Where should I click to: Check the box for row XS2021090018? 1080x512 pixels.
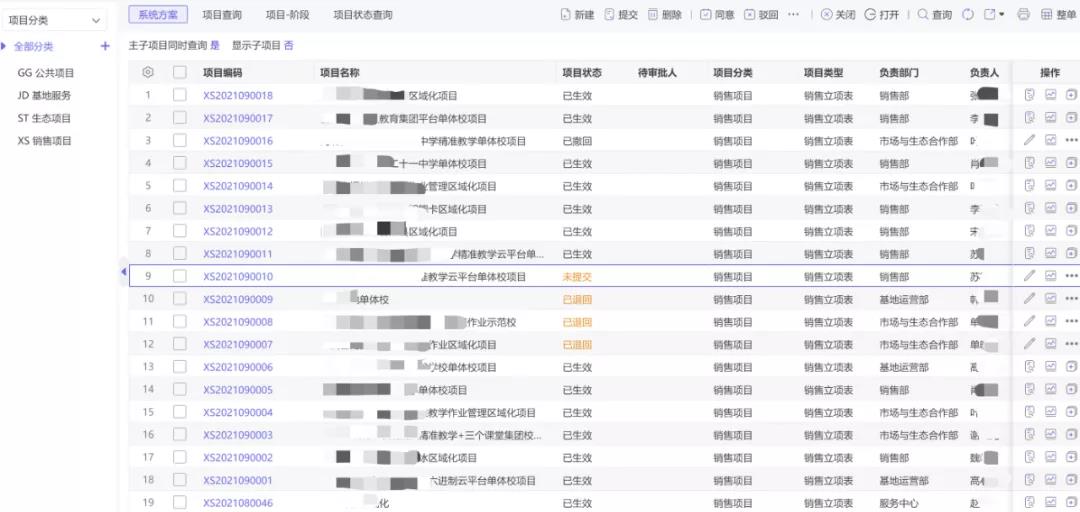(x=180, y=95)
